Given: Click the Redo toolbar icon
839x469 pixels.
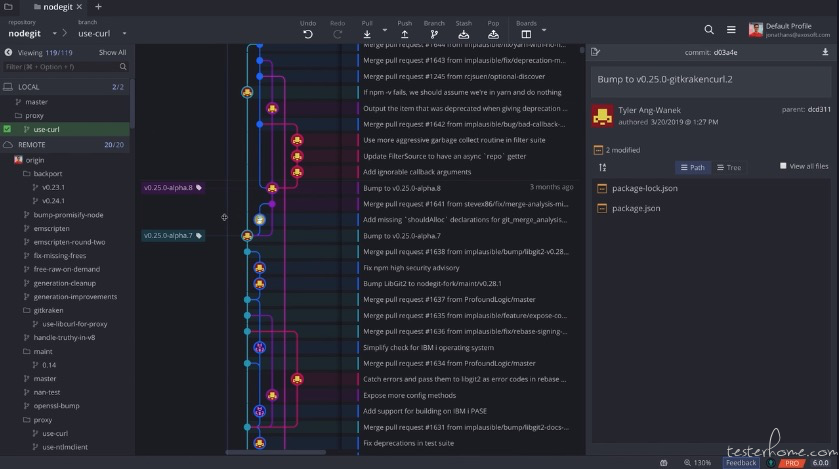Looking at the screenshot, I should tap(337, 34).
